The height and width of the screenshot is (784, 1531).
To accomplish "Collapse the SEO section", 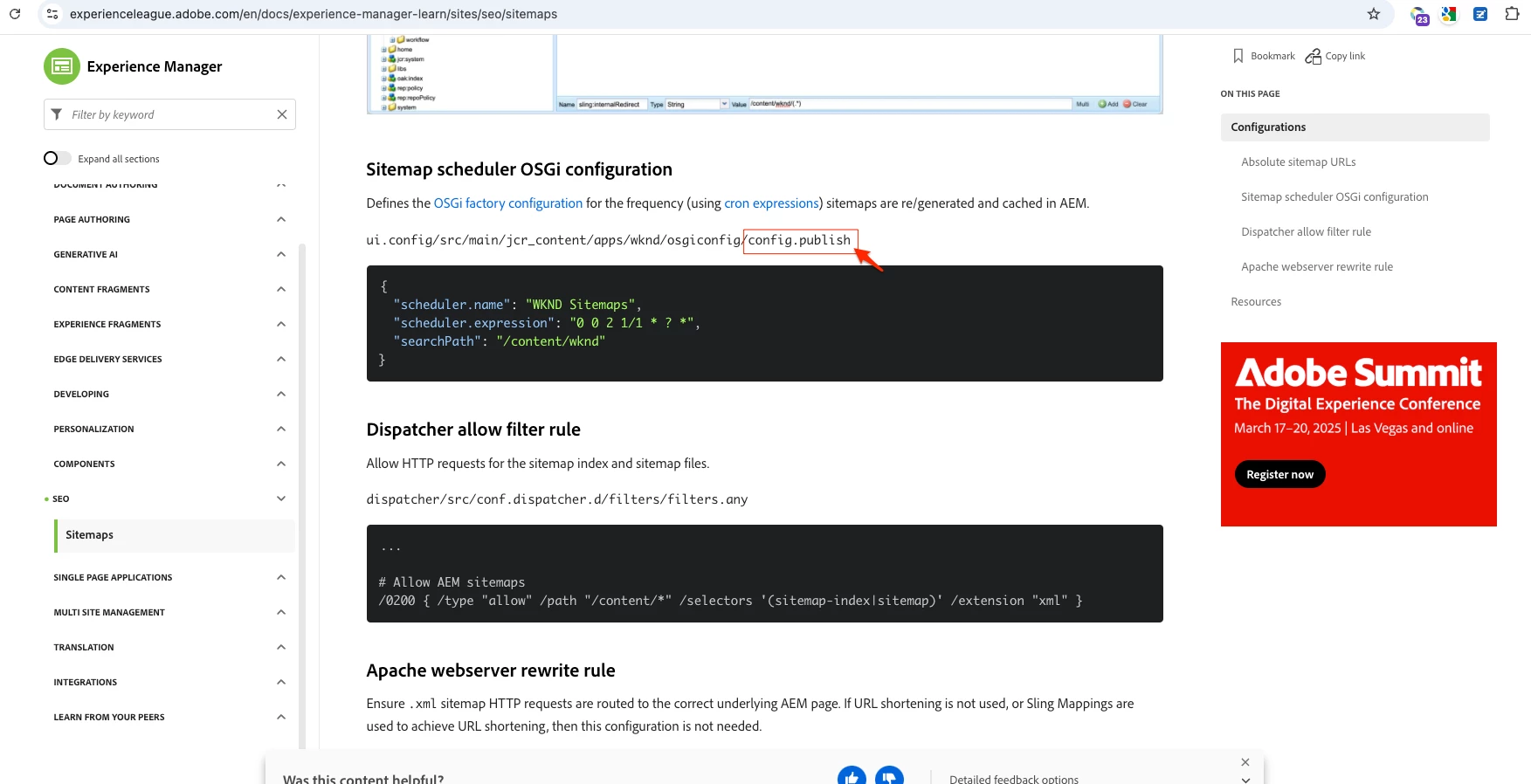I will 281,499.
